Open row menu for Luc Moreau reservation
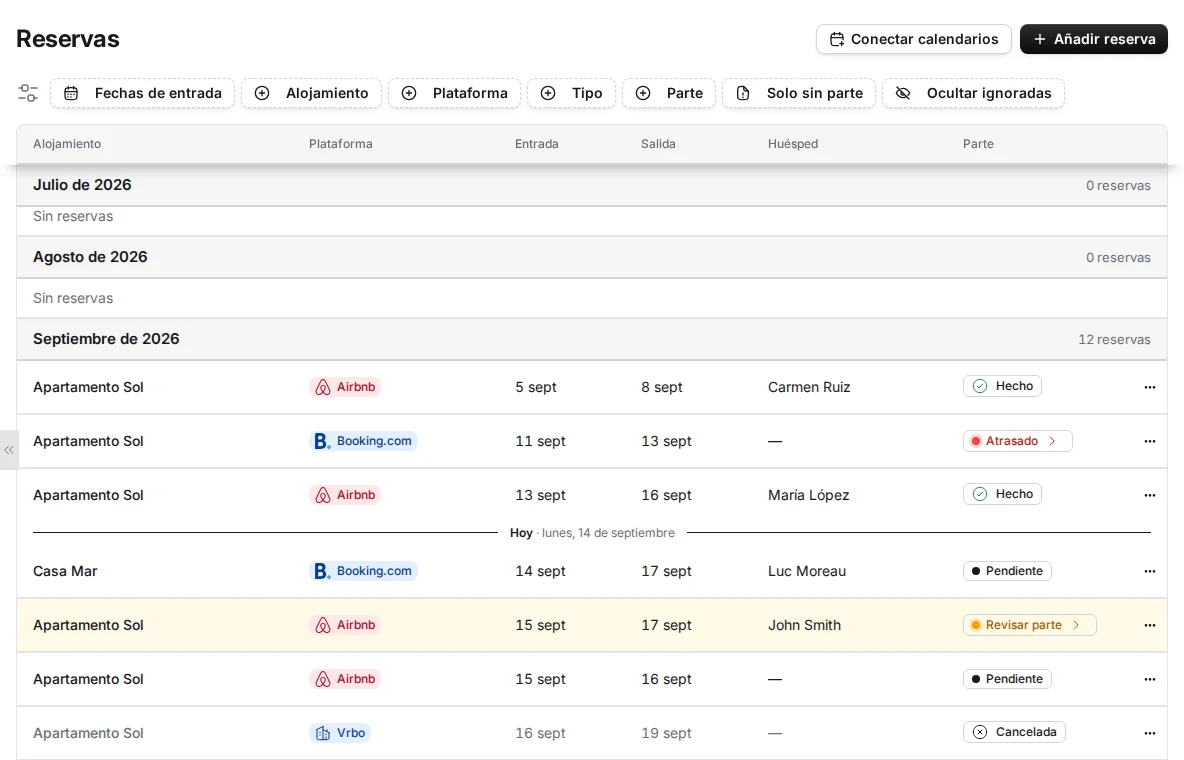Image resolution: width=1184 pixels, height=760 pixels. coord(1149,571)
